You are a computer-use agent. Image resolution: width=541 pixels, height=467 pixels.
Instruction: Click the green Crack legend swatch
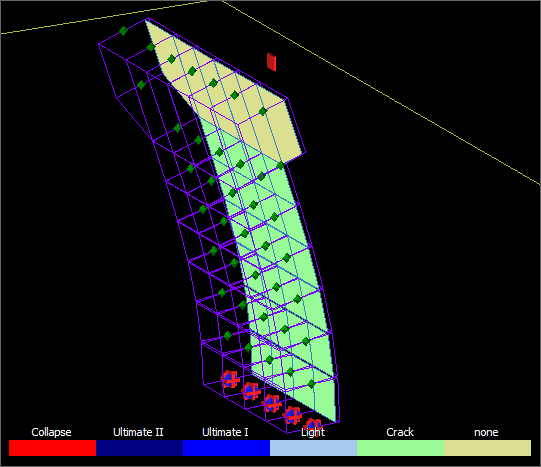click(400, 448)
